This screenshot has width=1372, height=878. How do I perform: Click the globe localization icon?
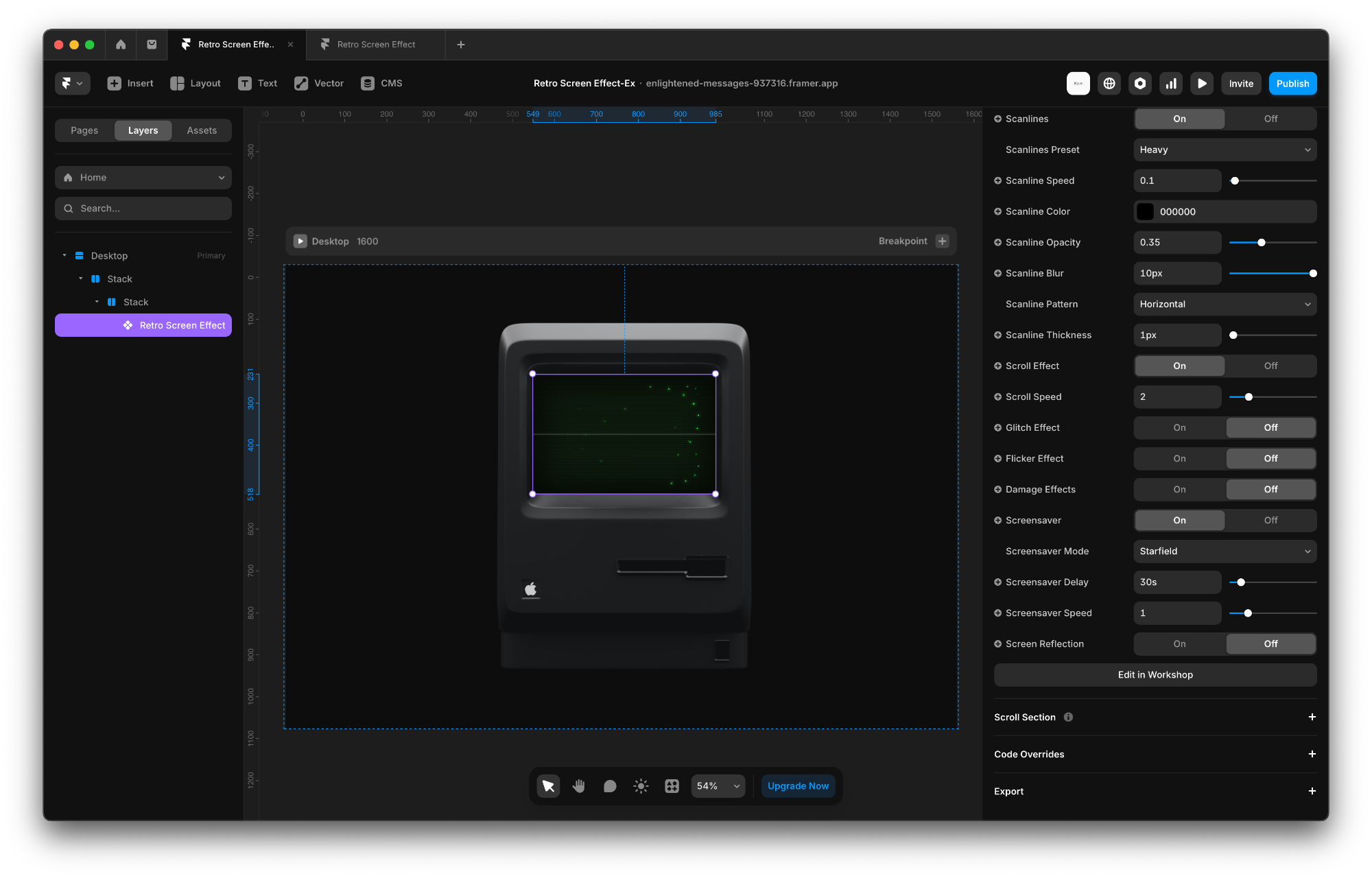point(1109,84)
